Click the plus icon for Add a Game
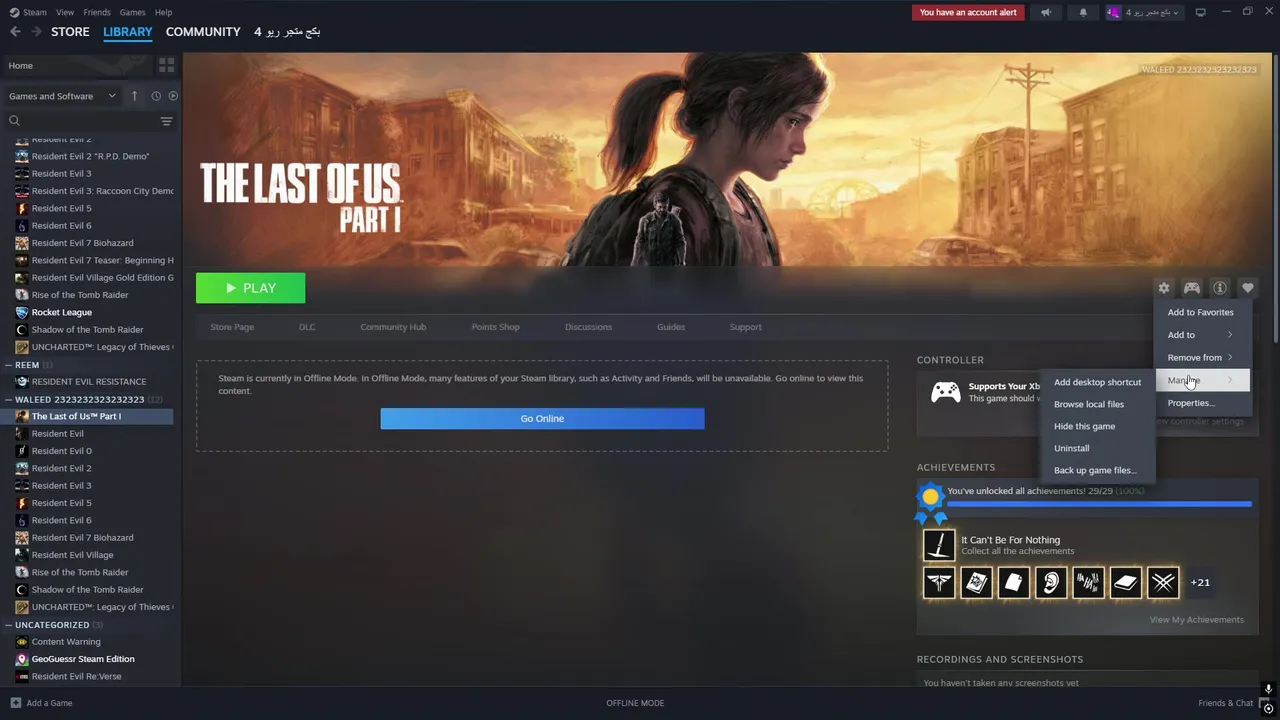The height and width of the screenshot is (720, 1280). tap(15, 703)
